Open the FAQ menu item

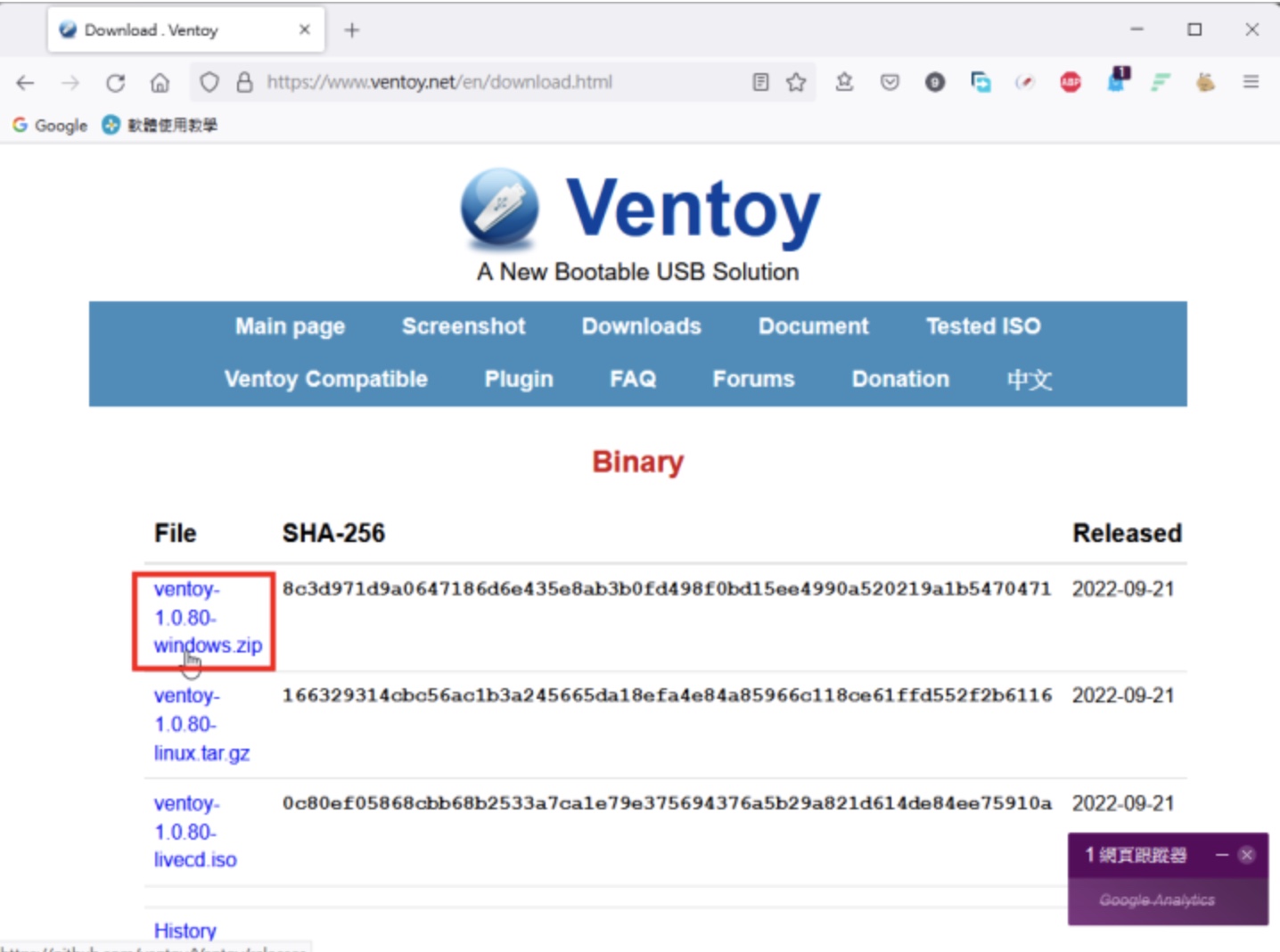coord(633,379)
